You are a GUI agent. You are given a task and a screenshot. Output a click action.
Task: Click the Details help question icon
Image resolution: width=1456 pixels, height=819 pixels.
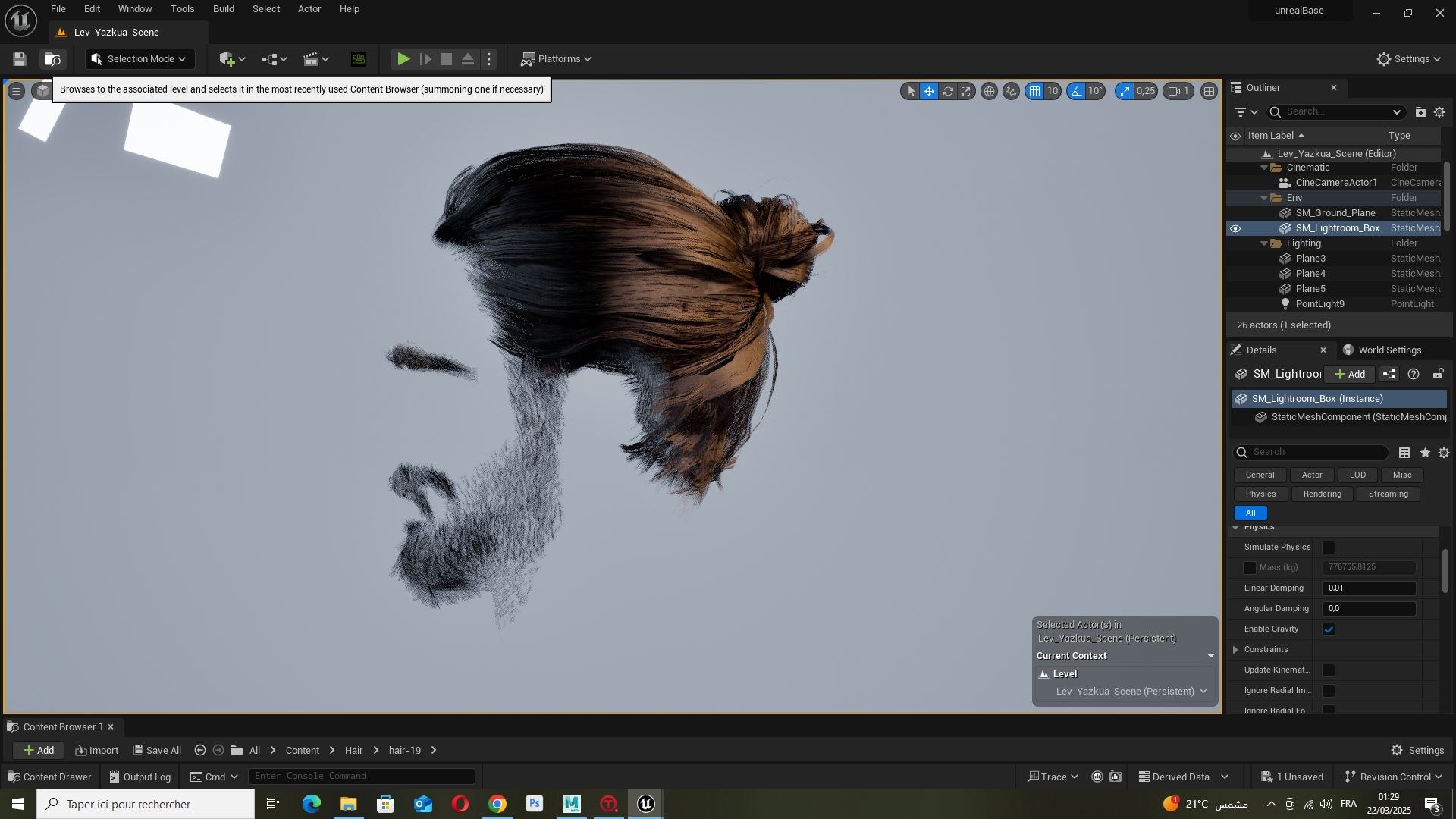[1414, 374]
